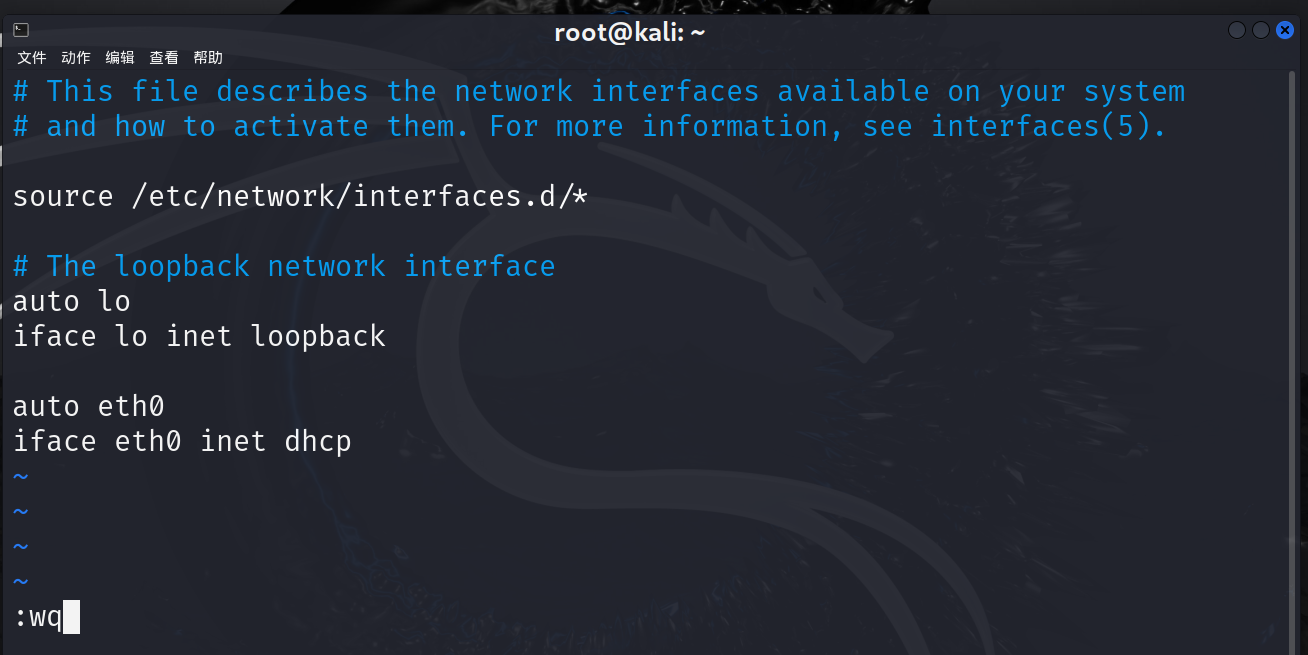Click the source /etc/network/interfaces.d/* line

[x=300, y=196]
